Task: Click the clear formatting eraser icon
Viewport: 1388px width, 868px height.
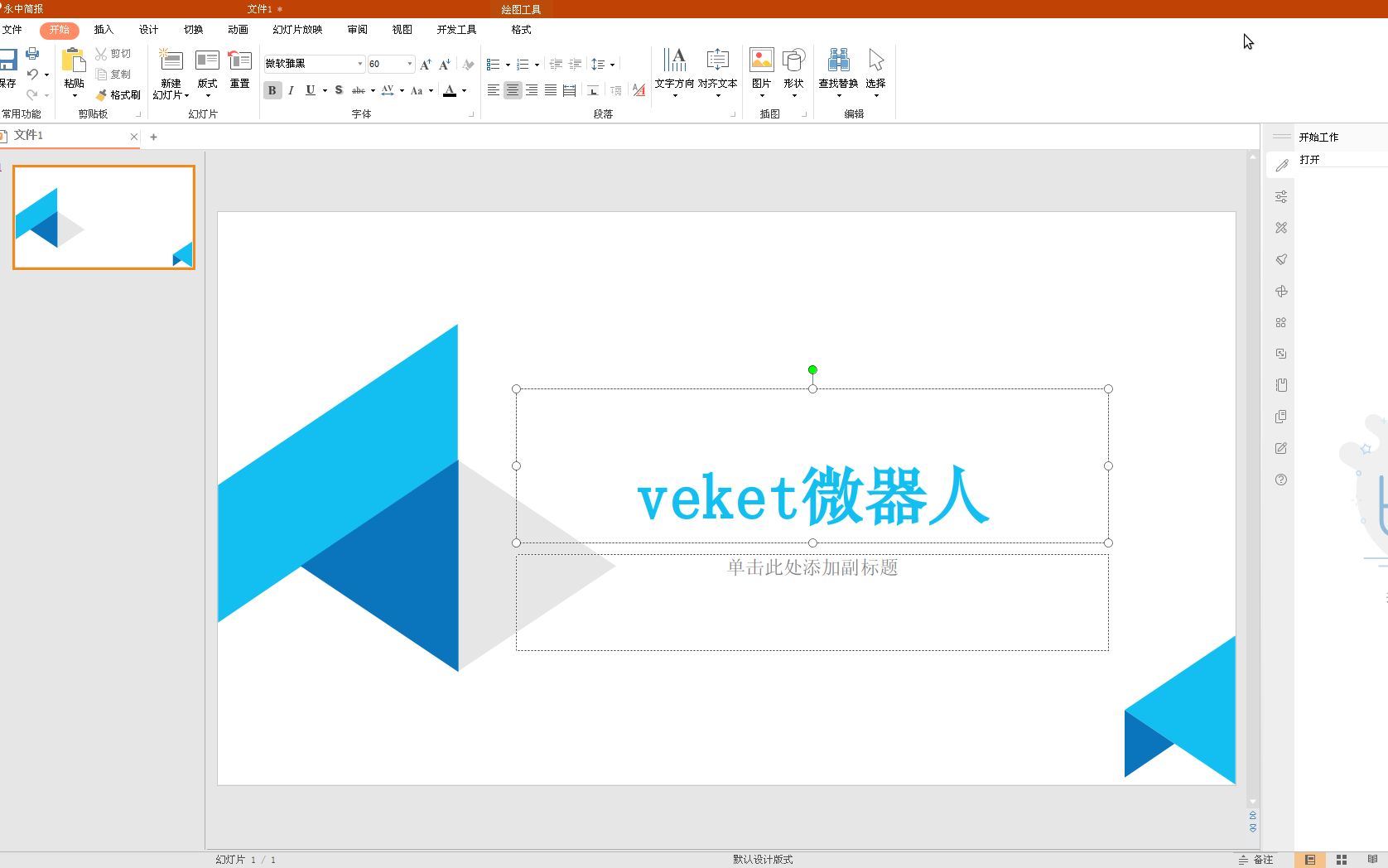Action: tap(469, 64)
